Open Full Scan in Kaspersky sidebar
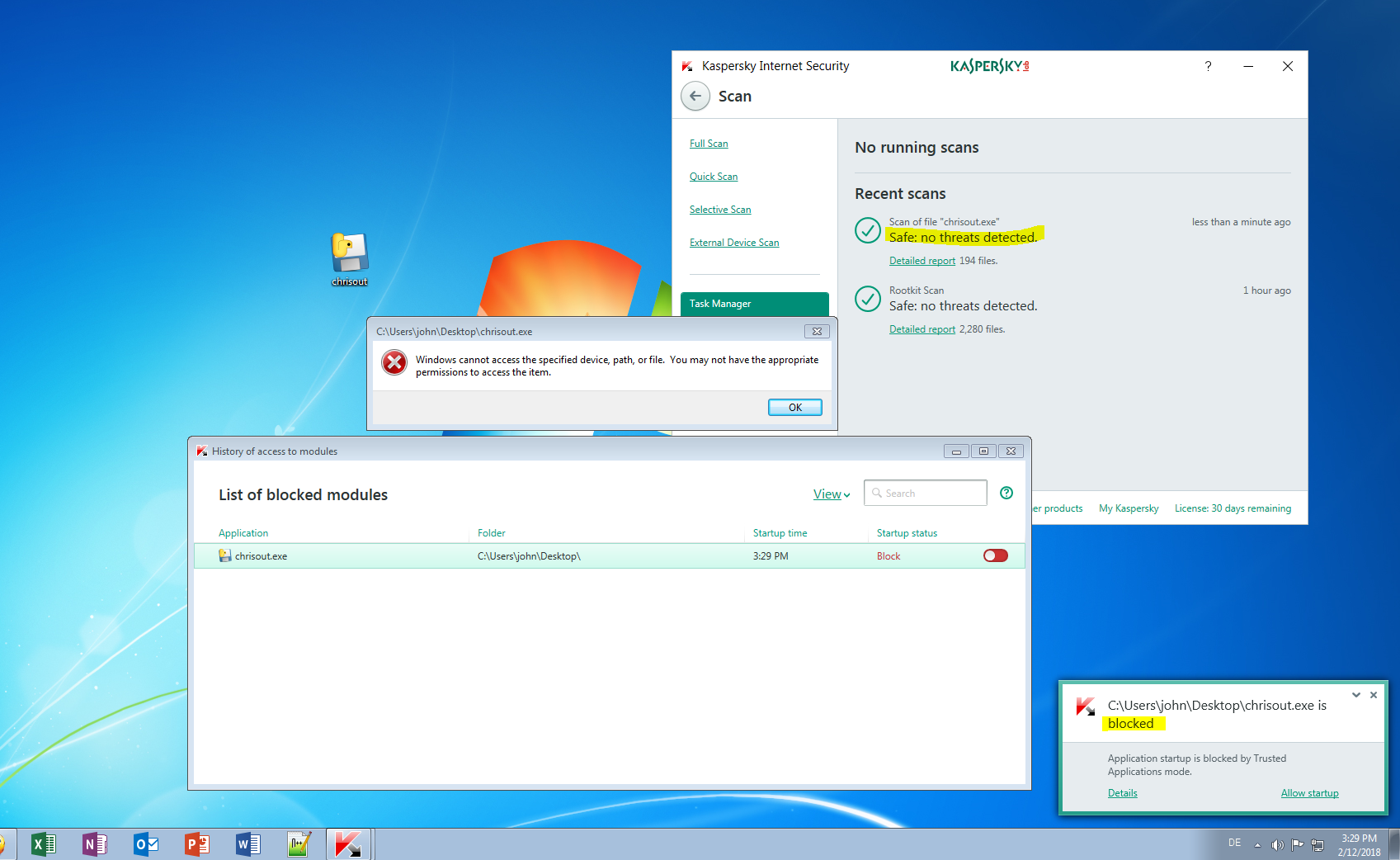Viewport: 1400px width, 860px height. click(709, 144)
